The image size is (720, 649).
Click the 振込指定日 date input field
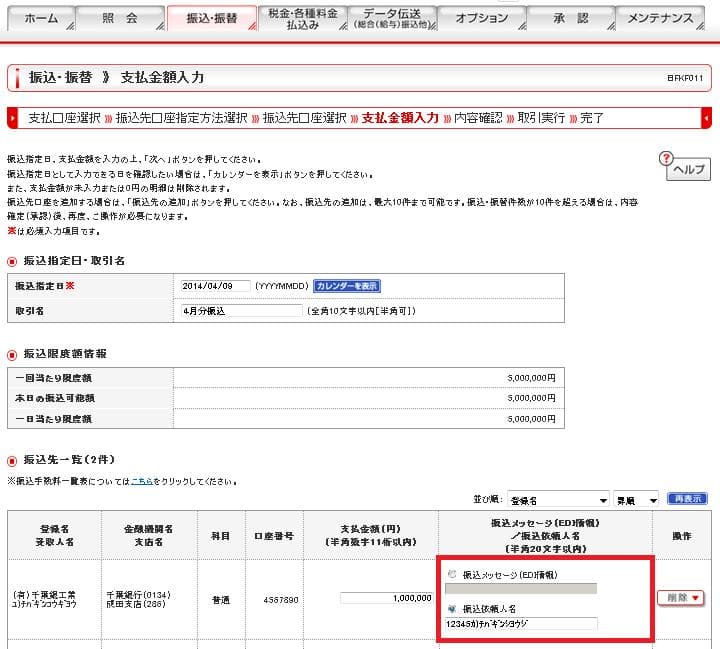(215, 286)
